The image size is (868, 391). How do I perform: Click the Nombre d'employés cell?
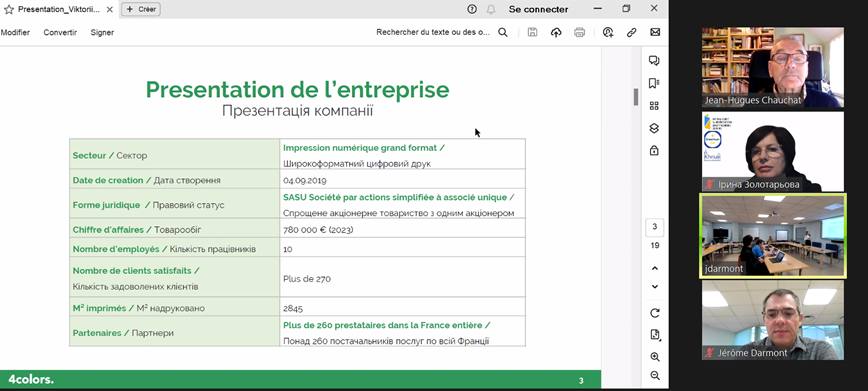click(x=174, y=248)
